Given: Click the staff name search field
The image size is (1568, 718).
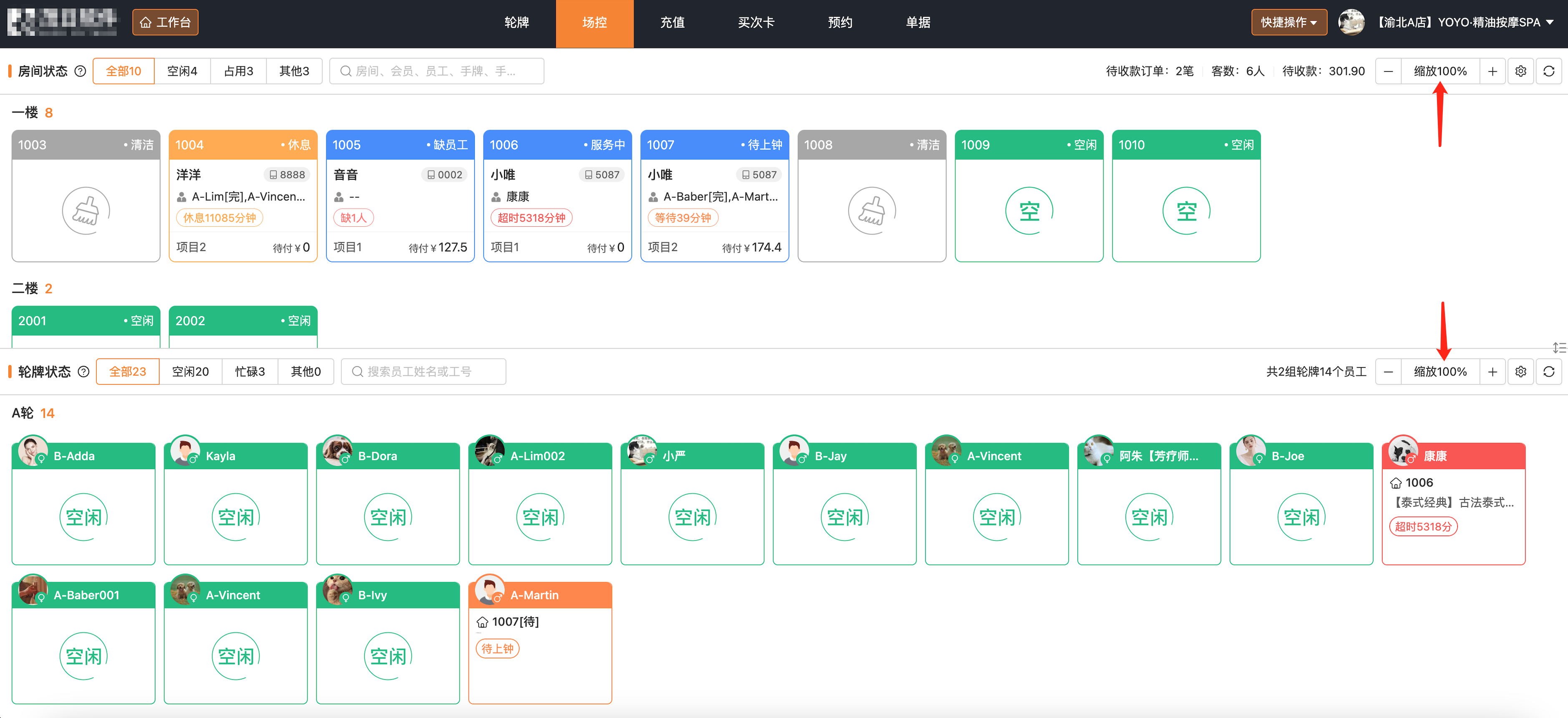Looking at the screenshot, I should tap(424, 372).
